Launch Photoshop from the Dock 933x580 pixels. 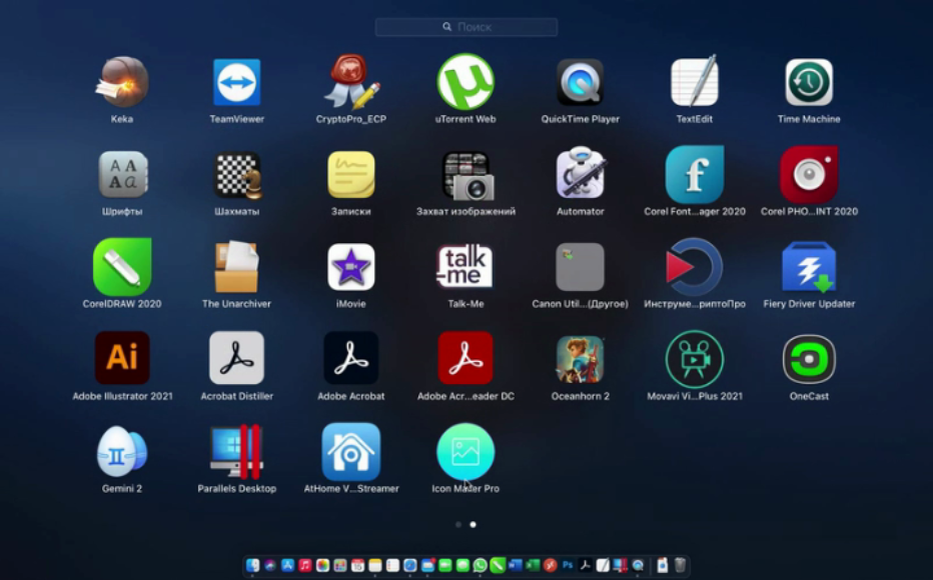pos(567,563)
